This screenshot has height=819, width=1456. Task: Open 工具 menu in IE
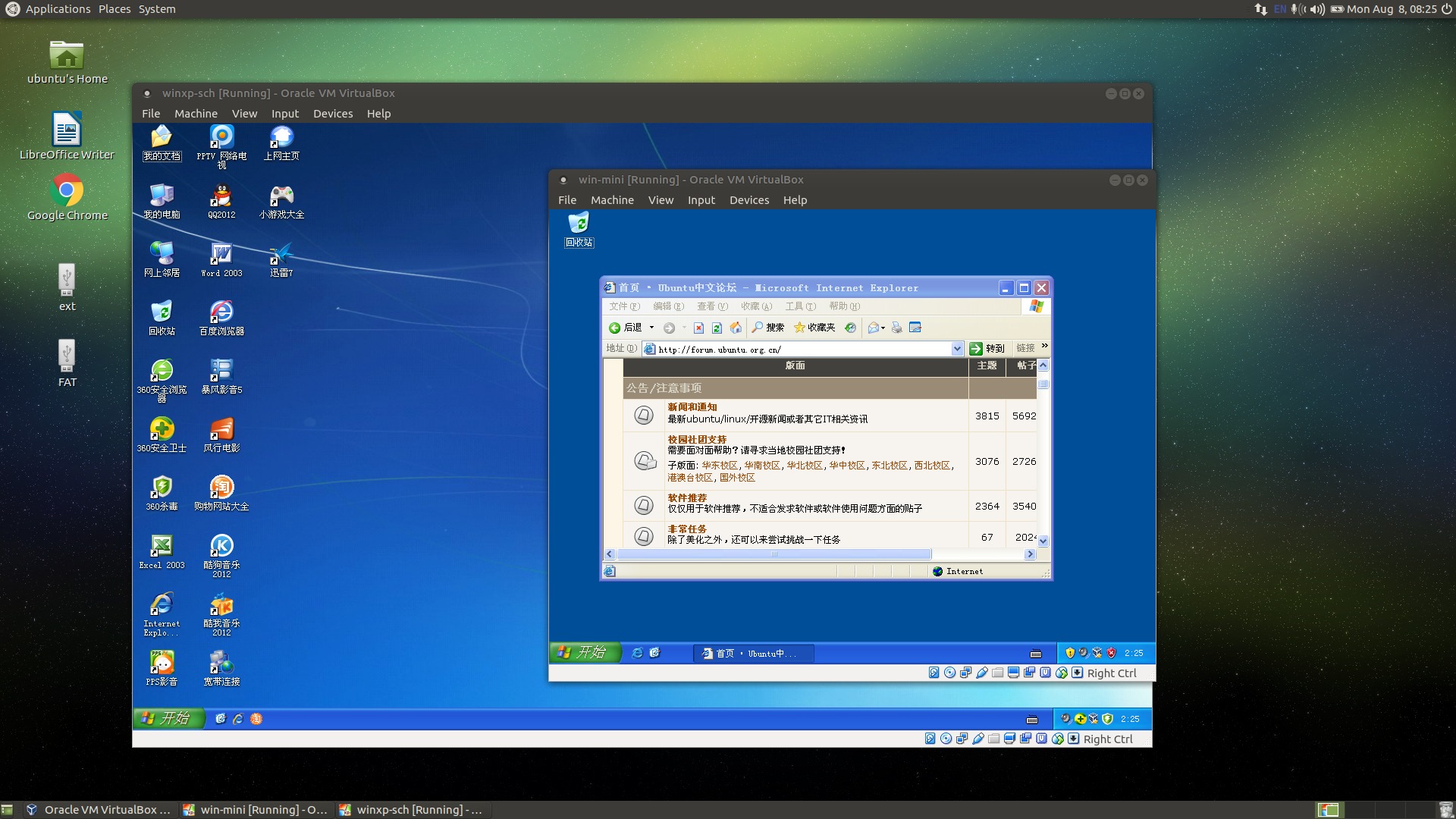pyautogui.click(x=800, y=306)
